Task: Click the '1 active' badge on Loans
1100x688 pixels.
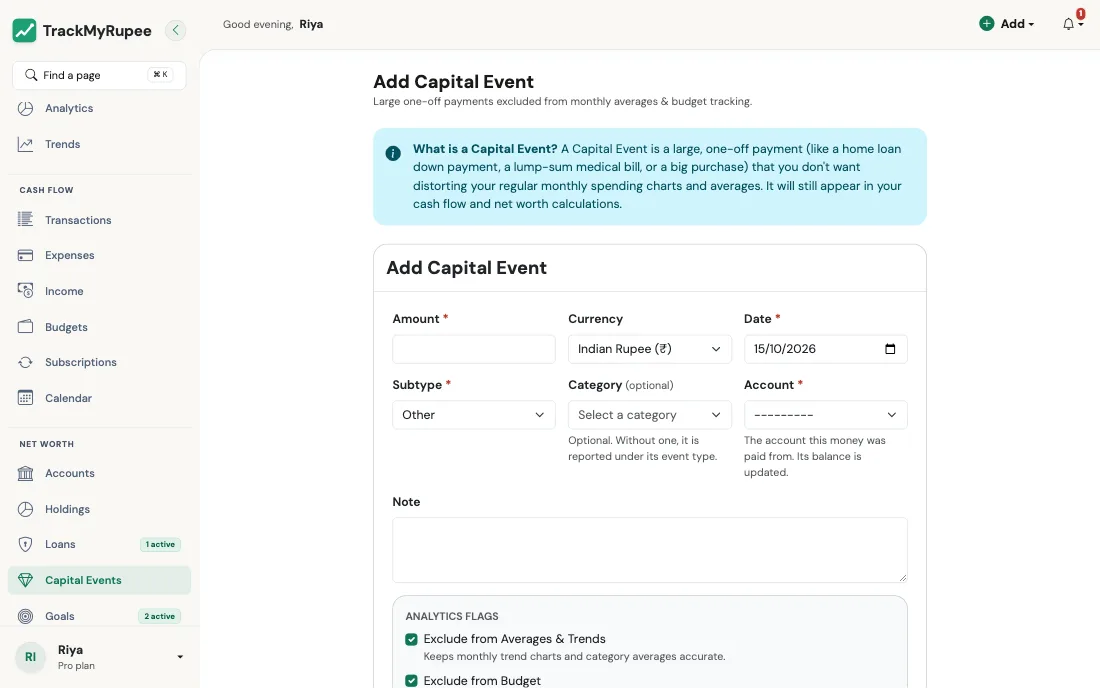Action: pyautogui.click(x=160, y=544)
